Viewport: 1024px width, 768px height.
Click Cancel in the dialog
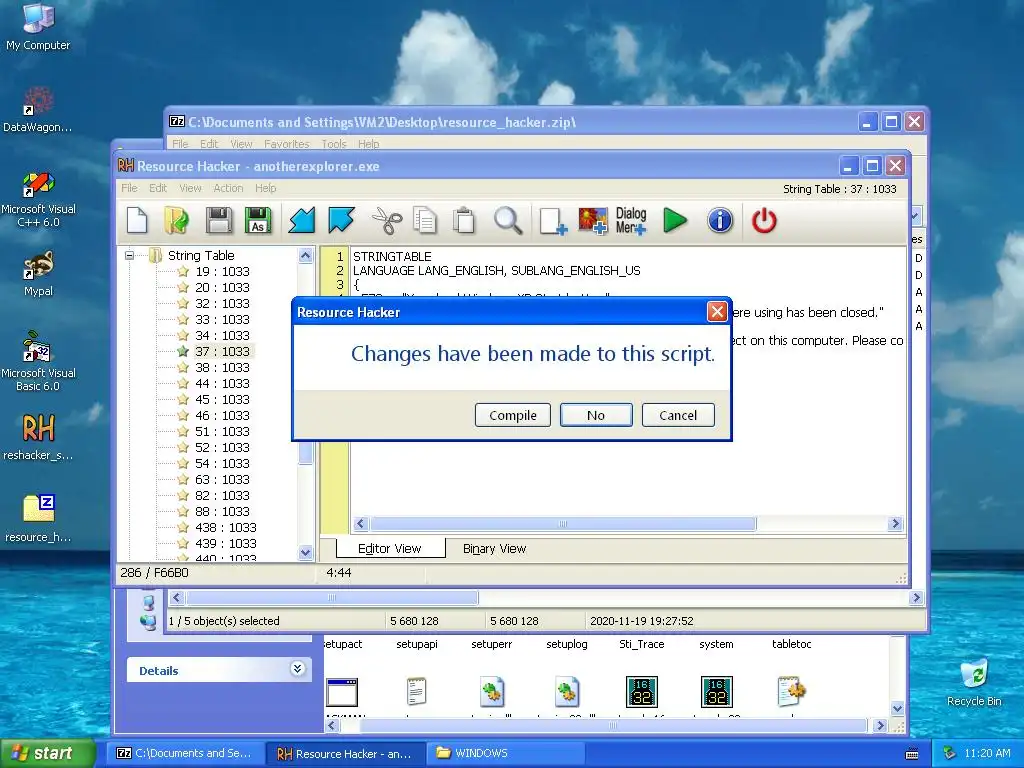point(678,415)
